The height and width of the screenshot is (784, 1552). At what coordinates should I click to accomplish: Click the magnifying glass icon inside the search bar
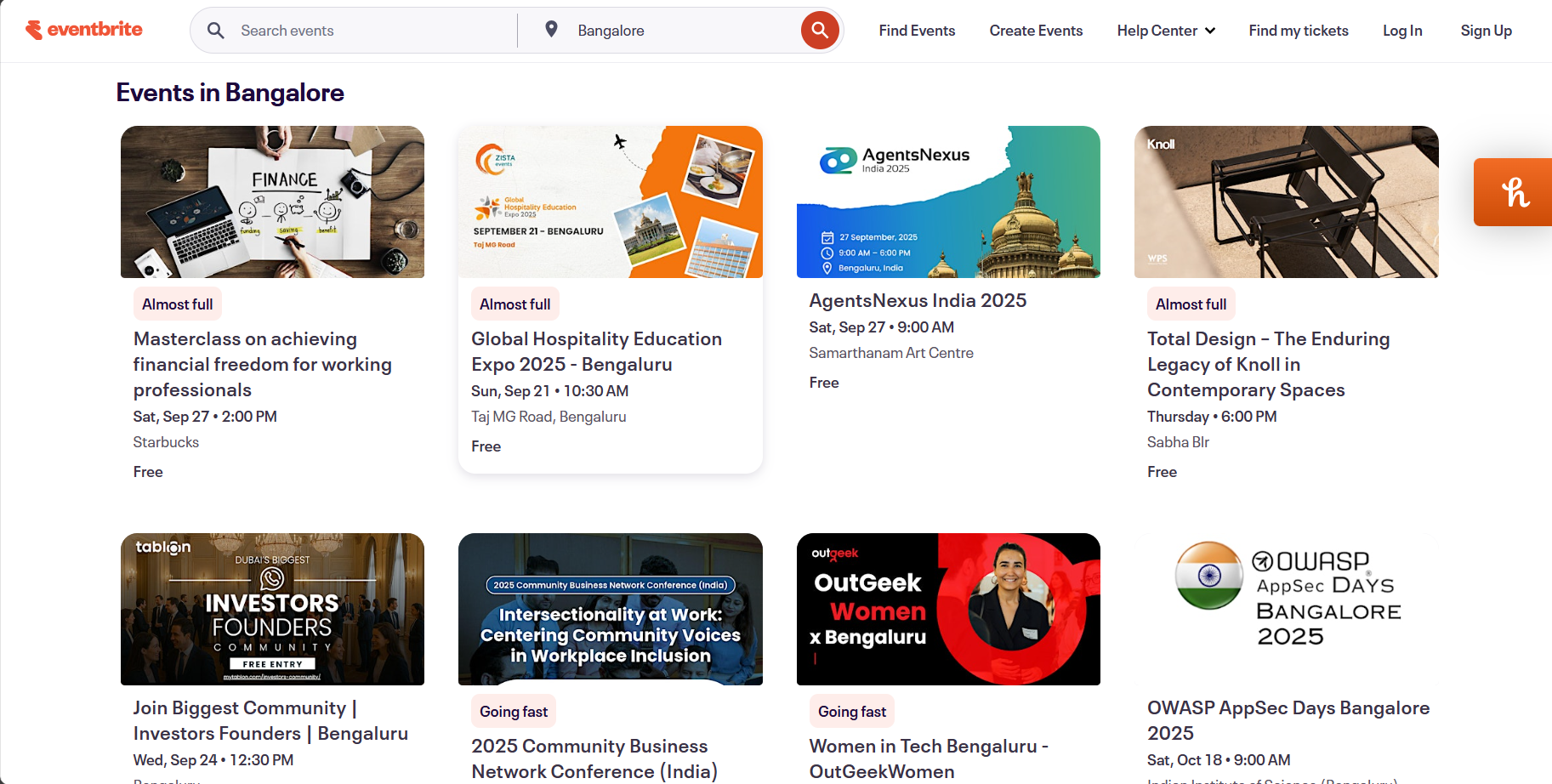(216, 30)
